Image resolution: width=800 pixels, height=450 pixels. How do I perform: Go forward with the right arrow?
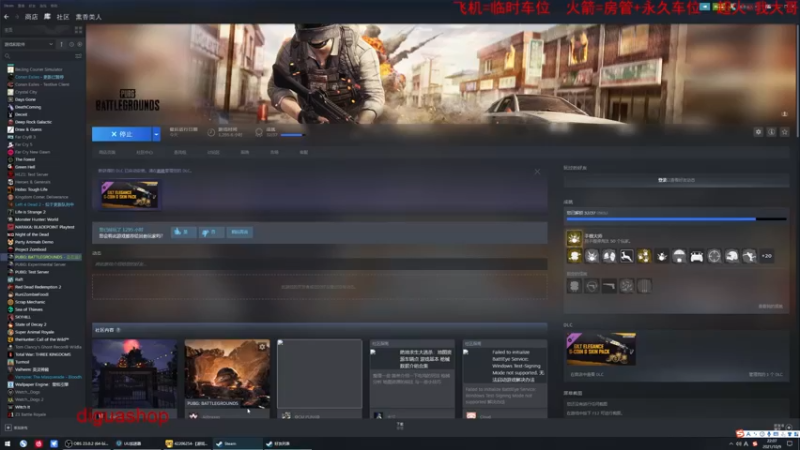click(16, 17)
